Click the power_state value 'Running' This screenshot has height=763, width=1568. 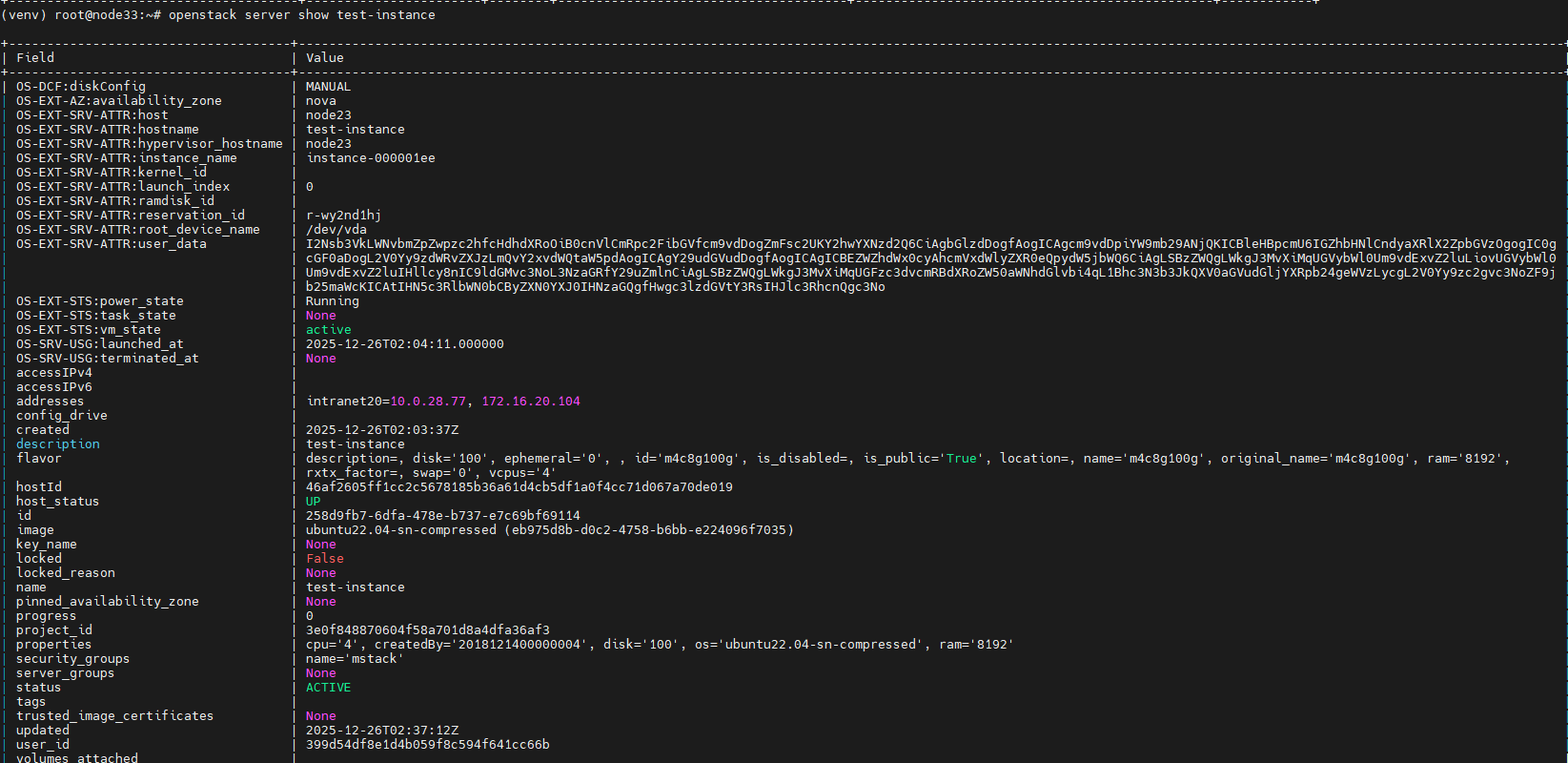pyautogui.click(x=332, y=301)
